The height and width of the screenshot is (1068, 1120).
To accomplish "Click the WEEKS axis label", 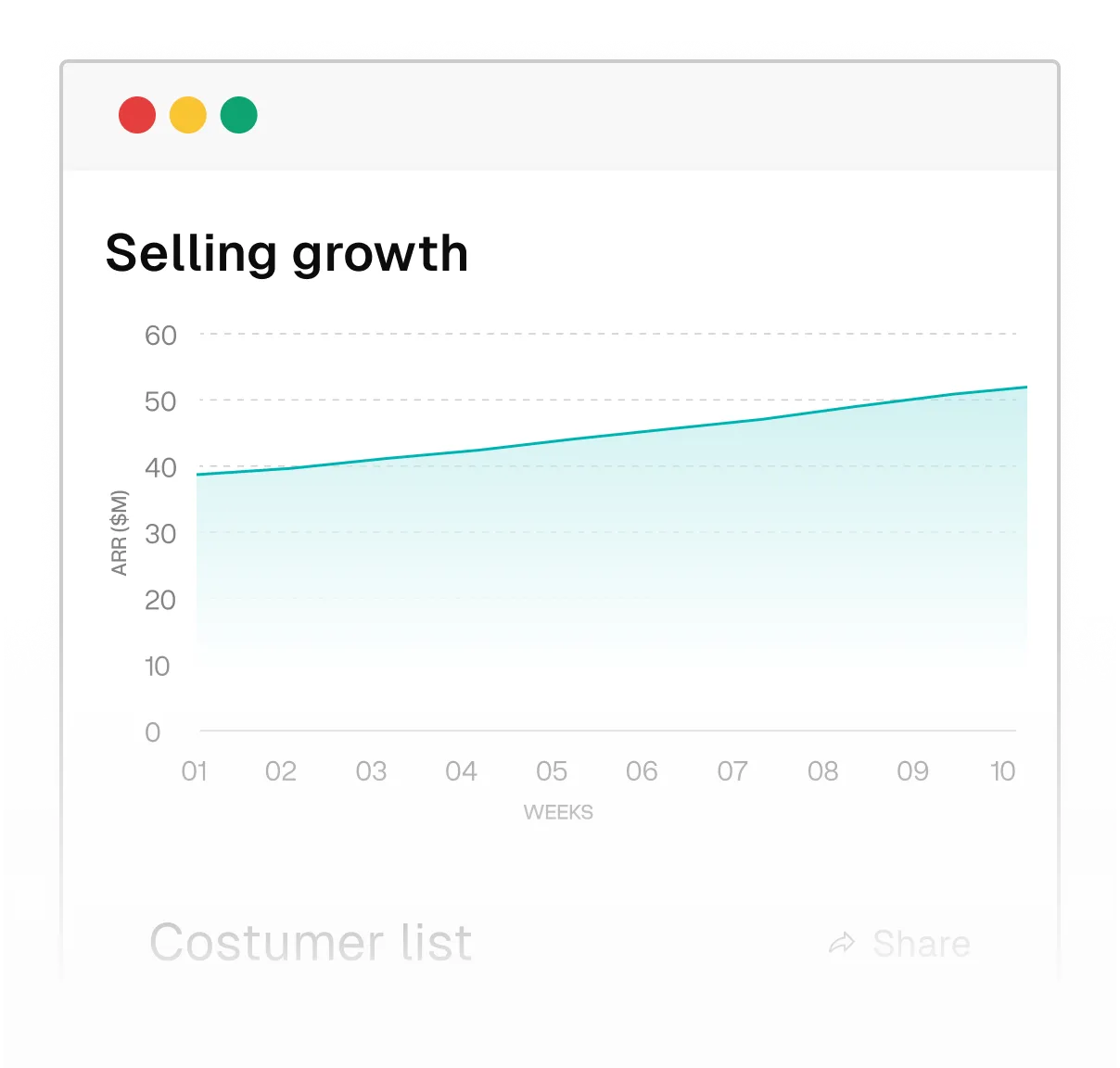I will [558, 811].
